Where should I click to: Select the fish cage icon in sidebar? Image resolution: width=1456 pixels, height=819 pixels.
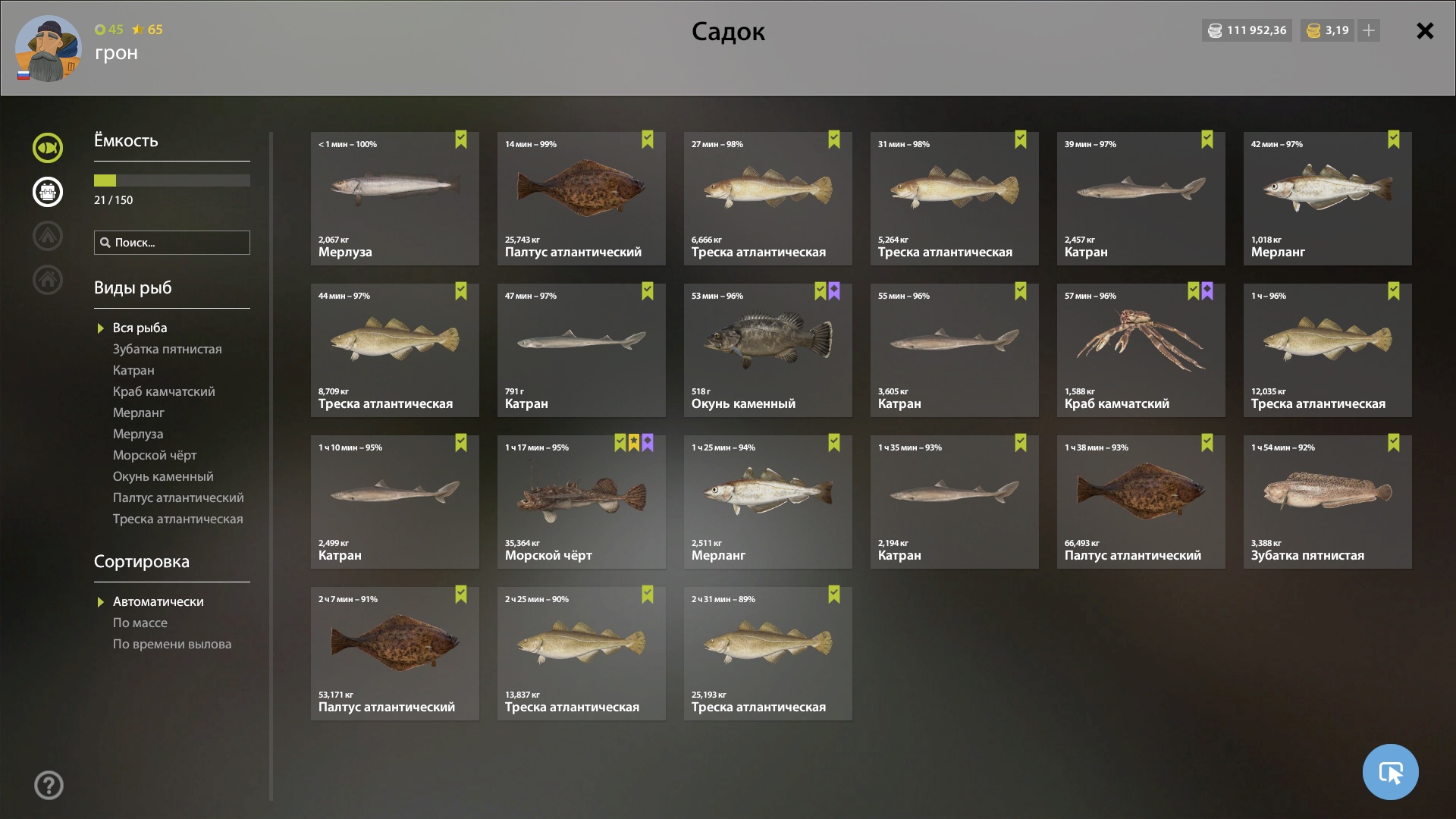(47, 192)
